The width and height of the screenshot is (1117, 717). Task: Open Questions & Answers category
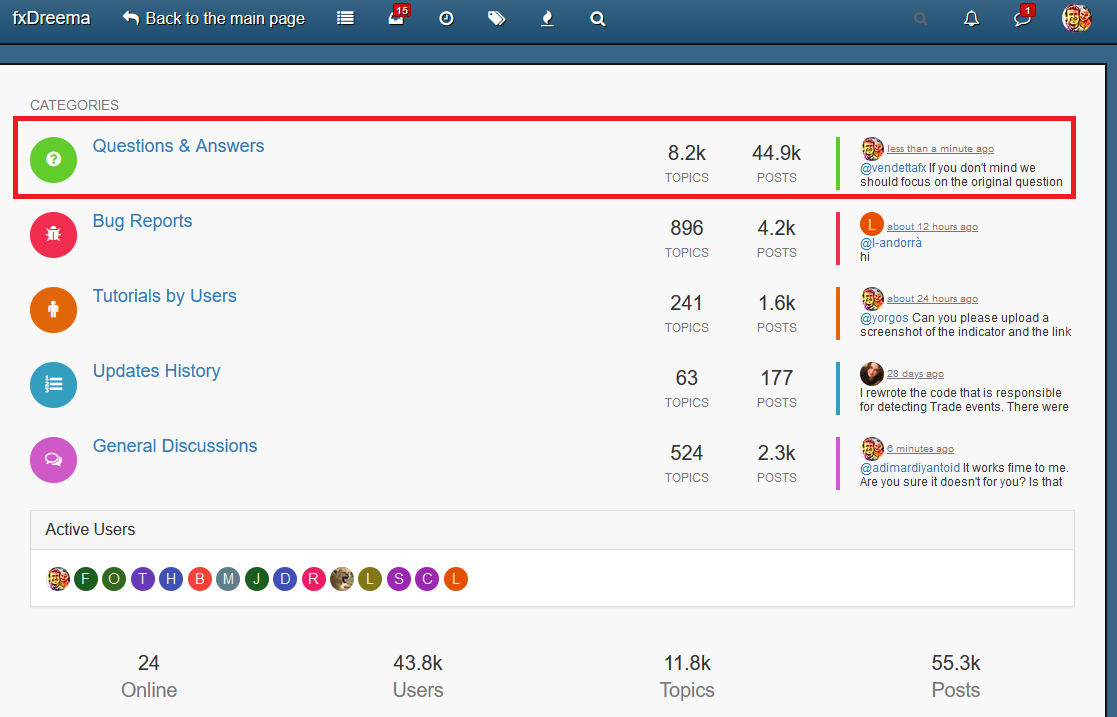coord(178,146)
